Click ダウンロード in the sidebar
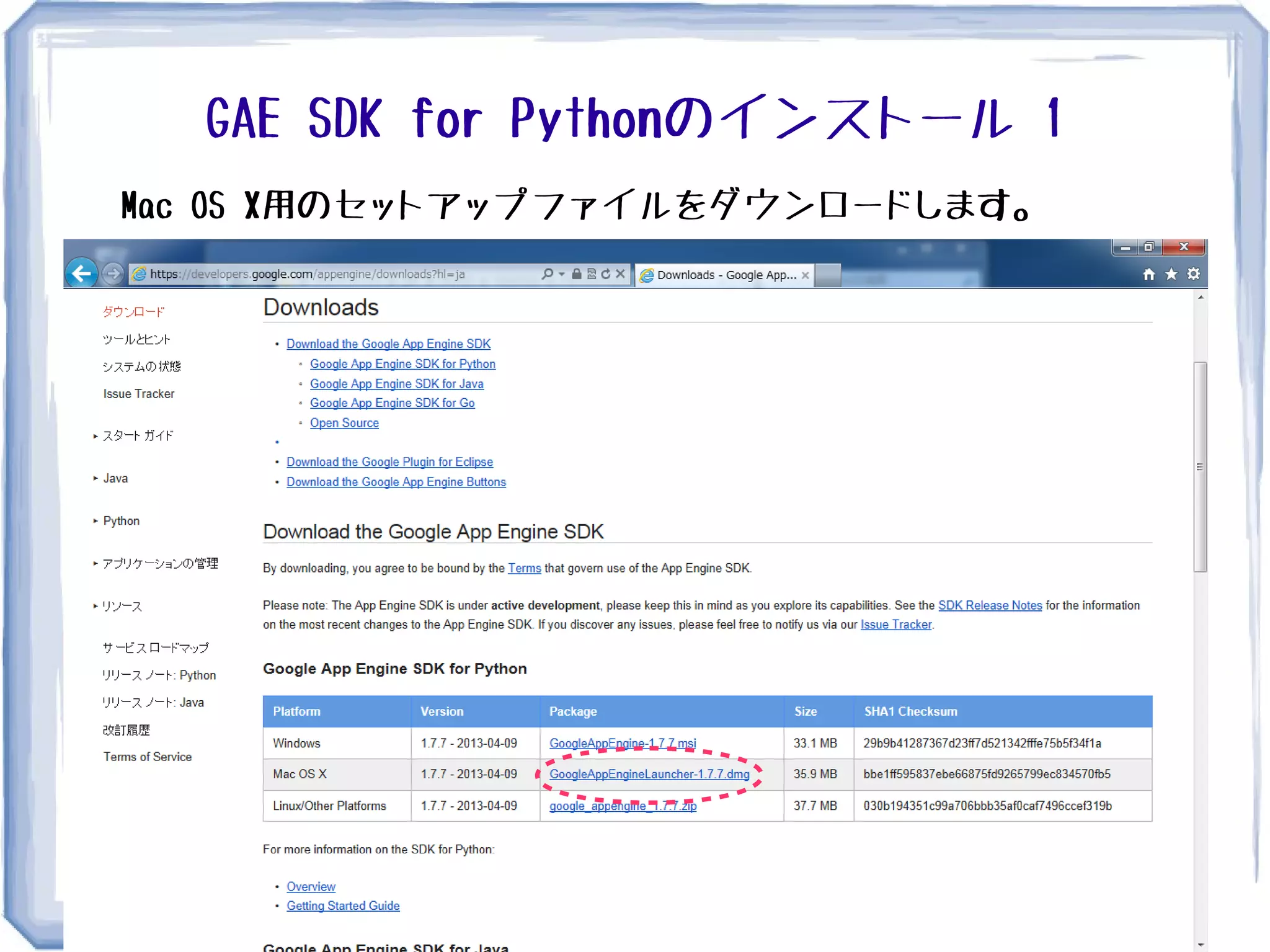The image size is (1270, 952). (134, 312)
